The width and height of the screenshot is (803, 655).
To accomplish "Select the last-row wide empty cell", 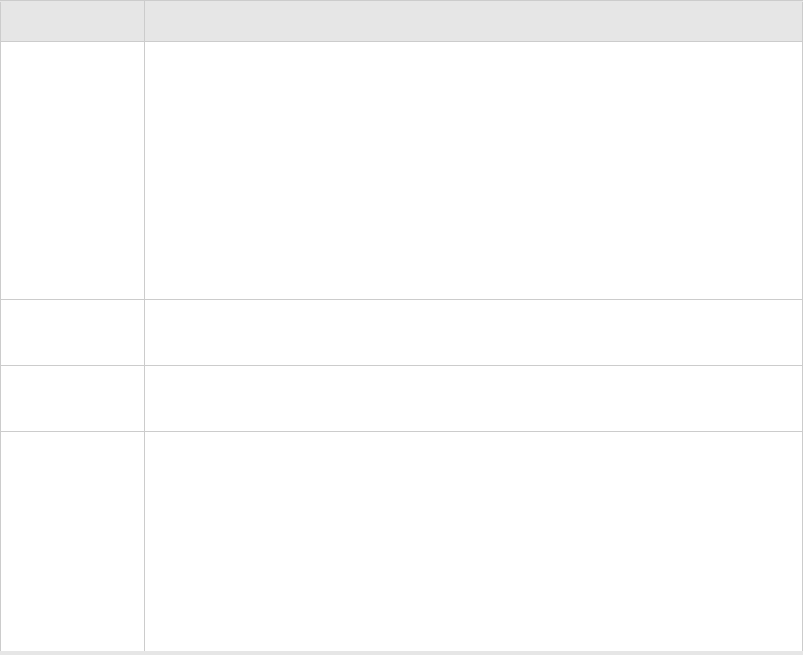I will pyautogui.click(x=473, y=541).
